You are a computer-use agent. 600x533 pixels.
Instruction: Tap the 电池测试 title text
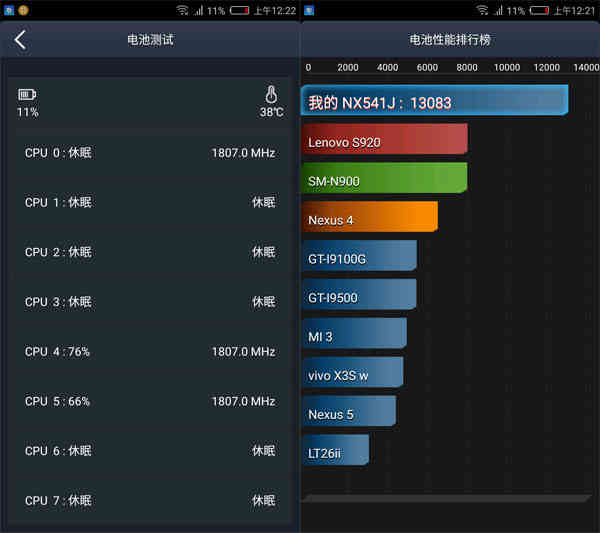[x=150, y=40]
